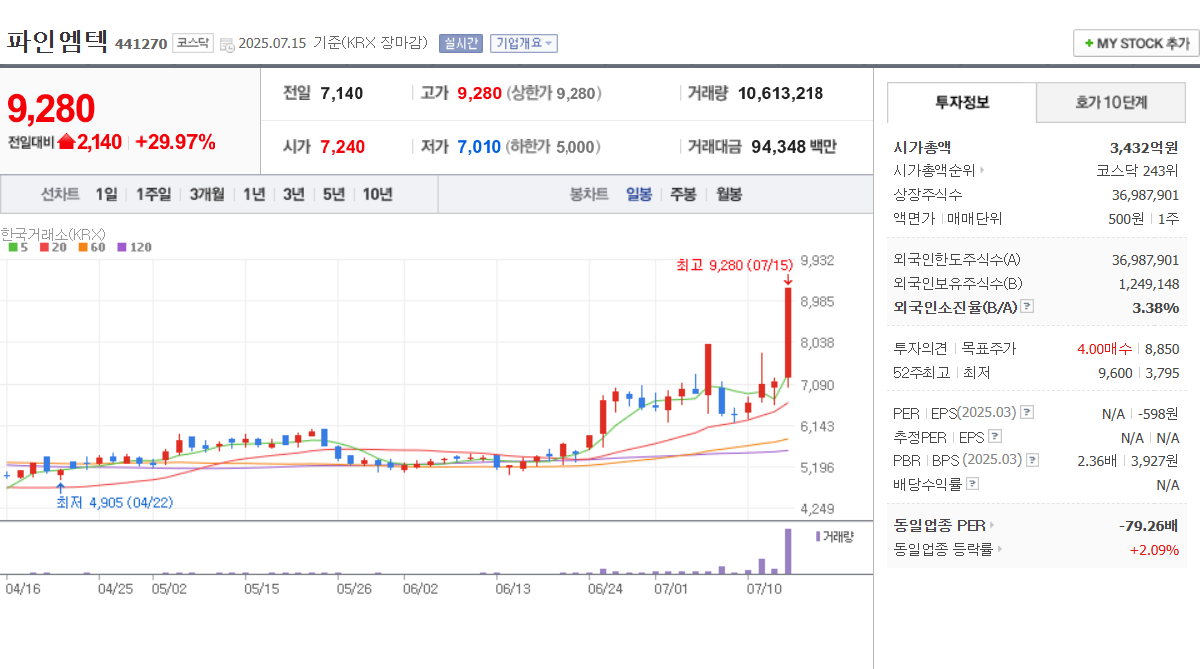1201x669 pixels.
Task: Click the 외국인소진율 value 3.38%
Action: point(1156,307)
